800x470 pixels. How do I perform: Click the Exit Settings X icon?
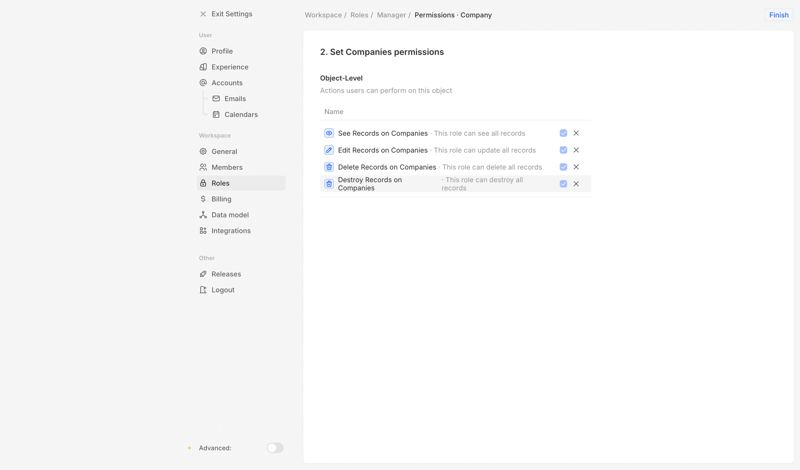[x=203, y=14]
